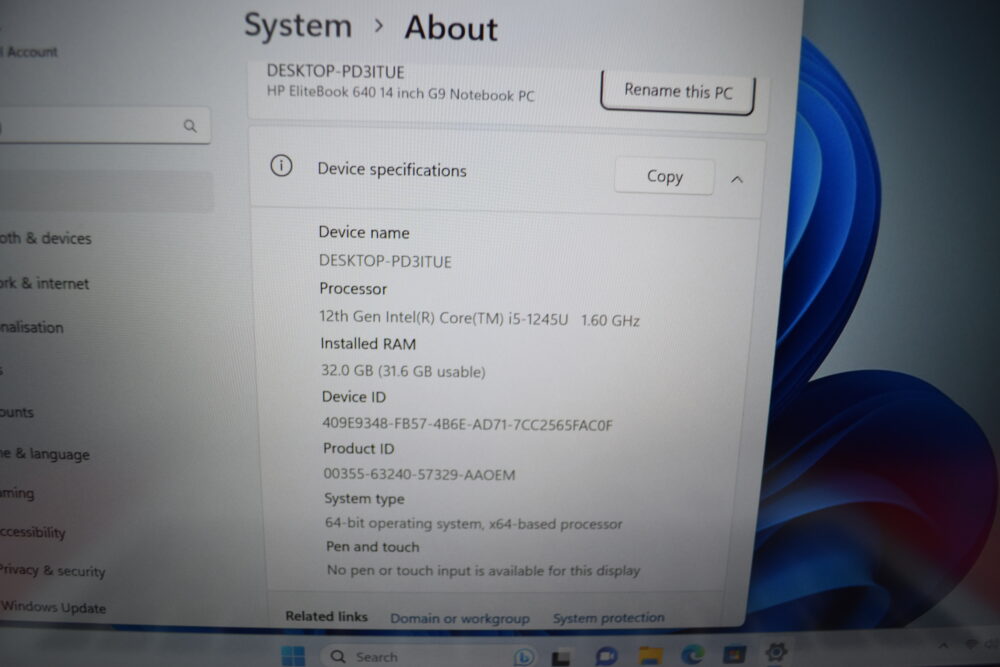Copy the device specifications
Image resolution: width=1000 pixels, height=667 pixels.
[x=665, y=176]
